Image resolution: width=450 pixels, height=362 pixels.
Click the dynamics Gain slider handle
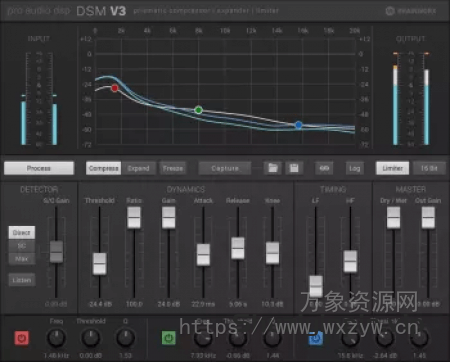point(169,217)
